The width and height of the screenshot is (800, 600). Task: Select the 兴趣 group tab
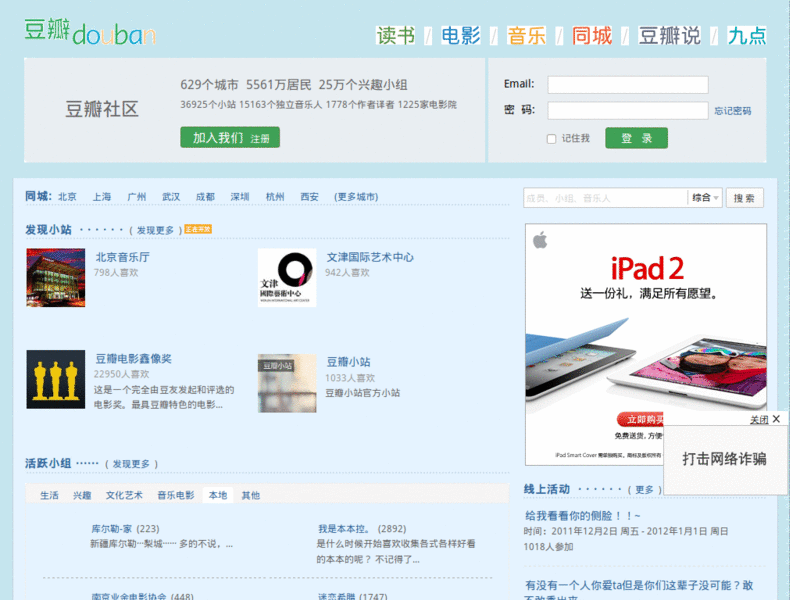click(x=82, y=495)
